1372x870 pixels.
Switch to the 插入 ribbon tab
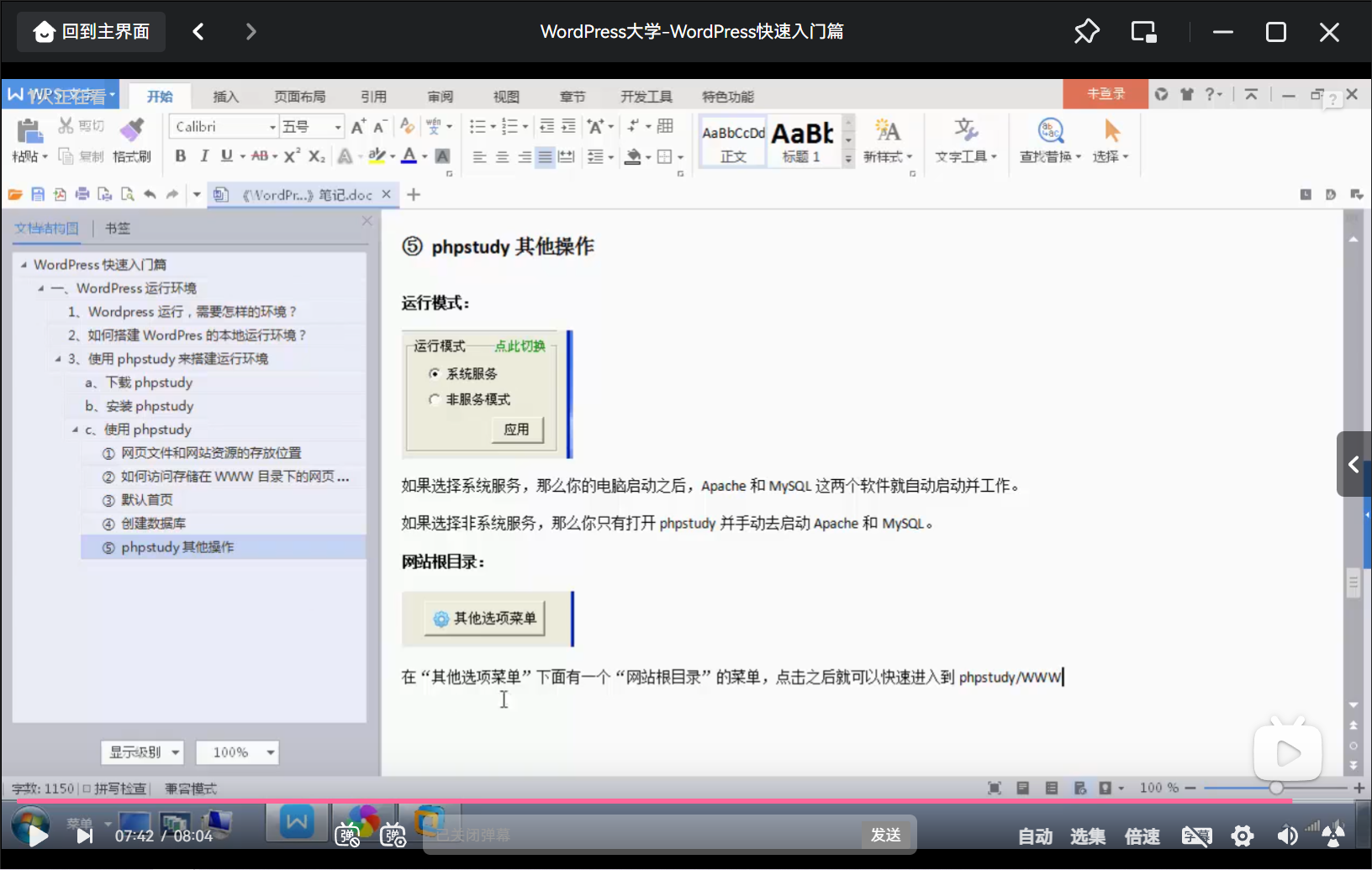tap(225, 97)
